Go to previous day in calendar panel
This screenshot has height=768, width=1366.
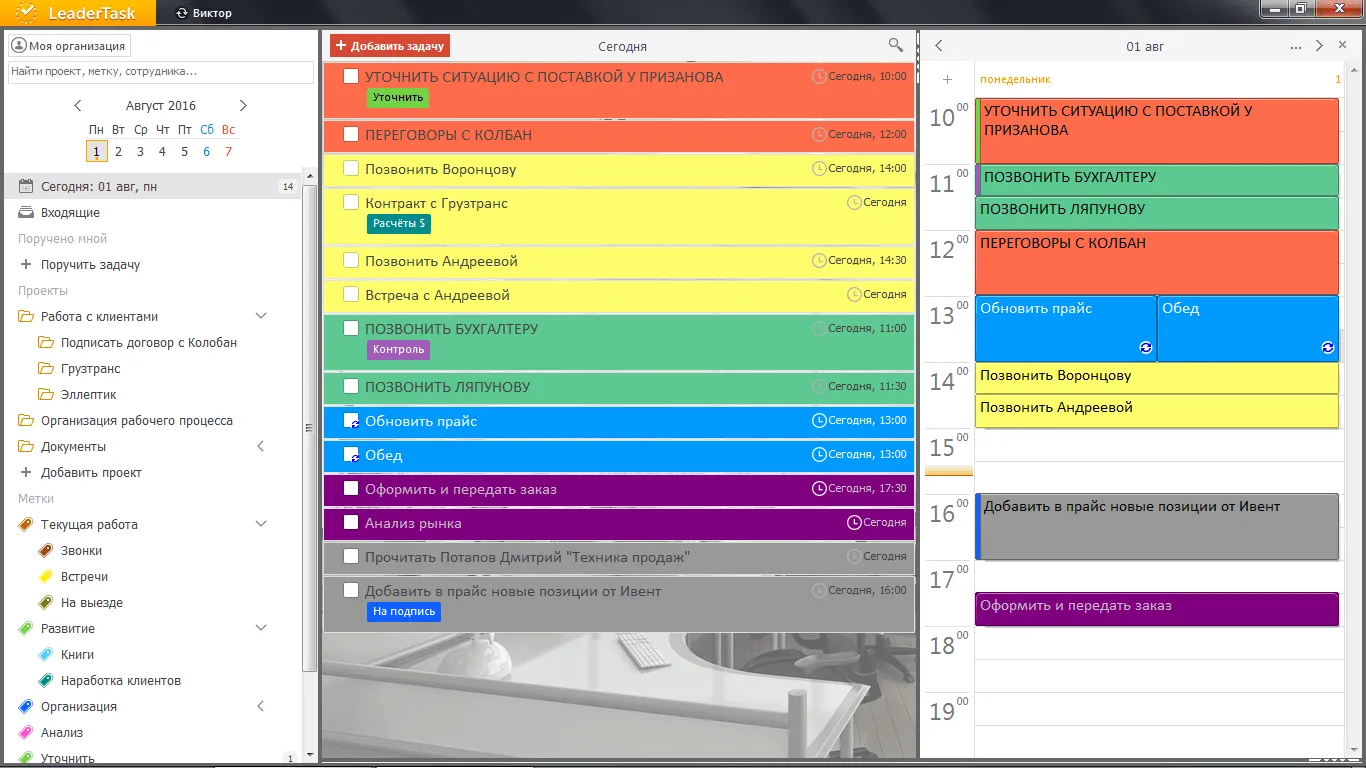(938, 46)
